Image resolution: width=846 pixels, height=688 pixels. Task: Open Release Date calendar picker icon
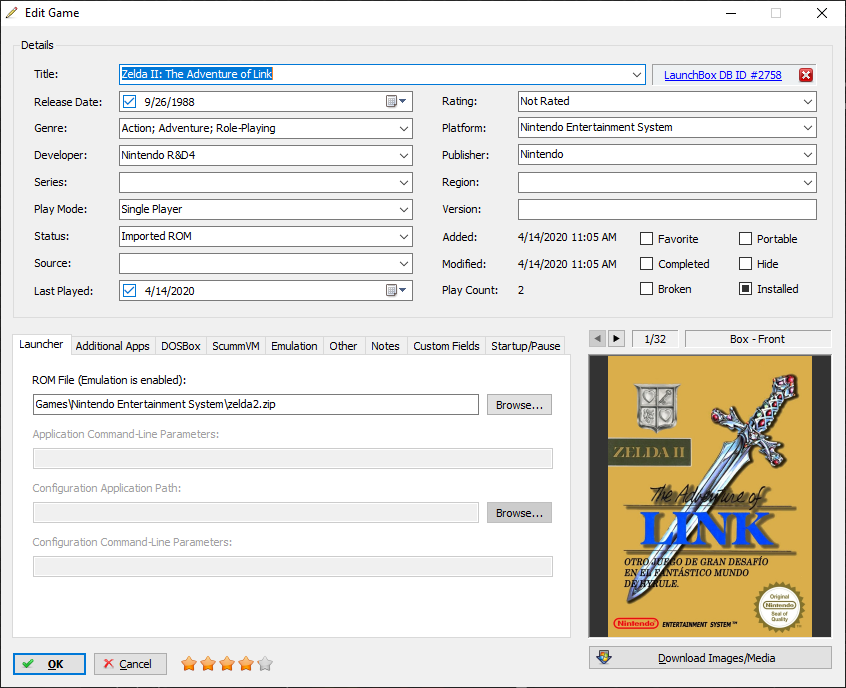(x=396, y=101)
